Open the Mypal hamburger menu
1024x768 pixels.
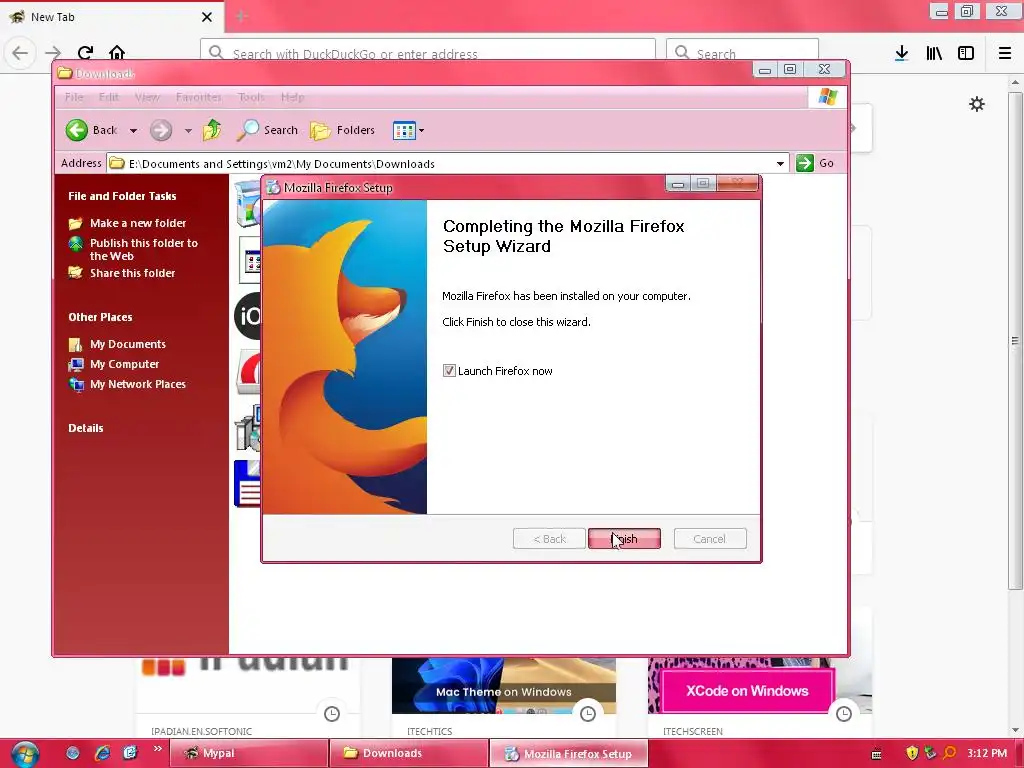pyautogui.click(x=1005, y=53)
